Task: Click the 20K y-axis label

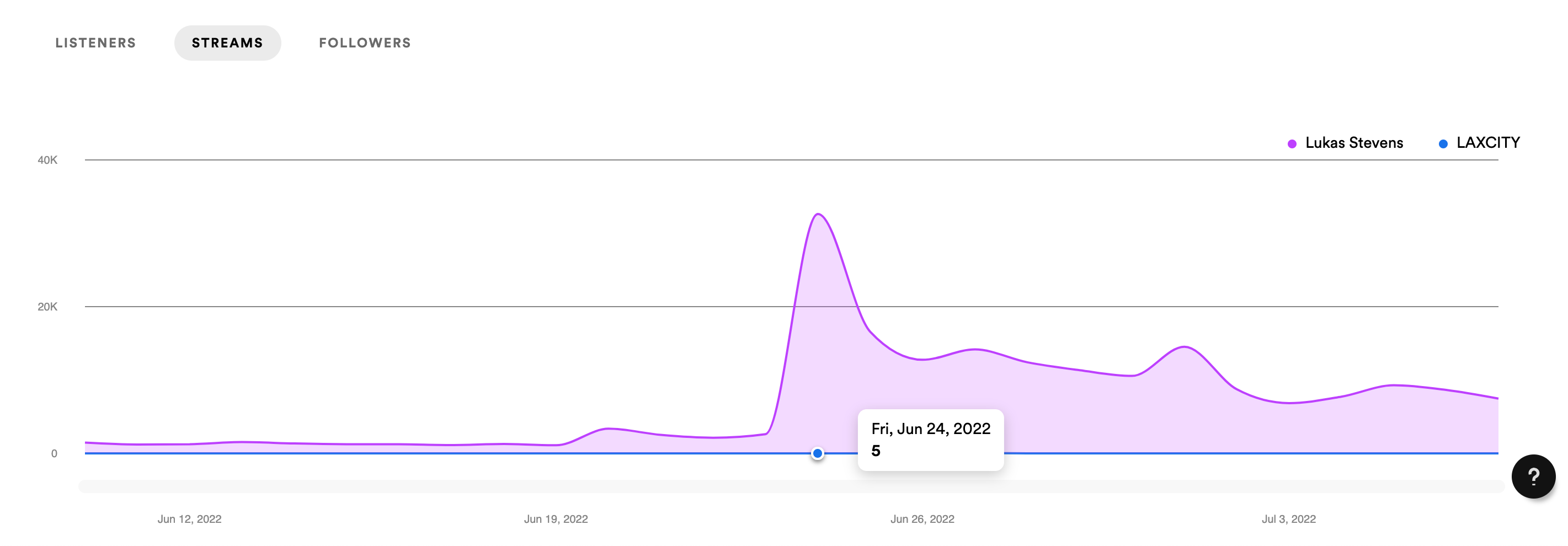Action: (47, 307)
